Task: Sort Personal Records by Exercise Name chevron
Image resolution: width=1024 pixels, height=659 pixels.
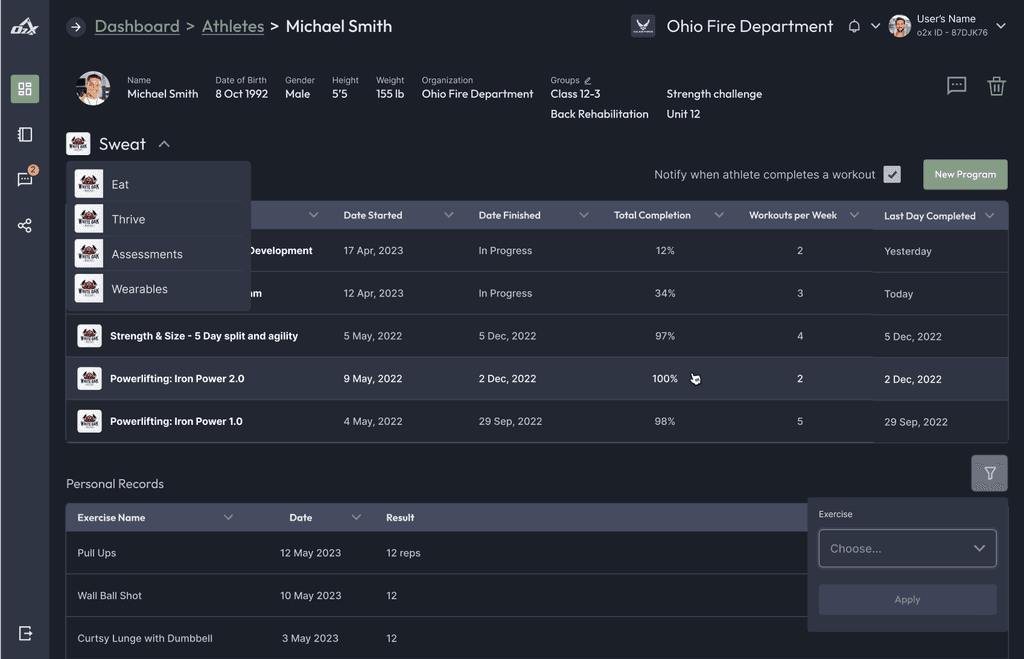Action: 228,517
